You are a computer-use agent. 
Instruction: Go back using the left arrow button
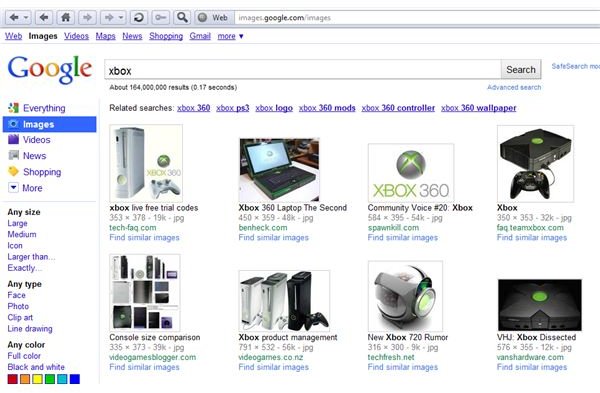pos(44,17)
